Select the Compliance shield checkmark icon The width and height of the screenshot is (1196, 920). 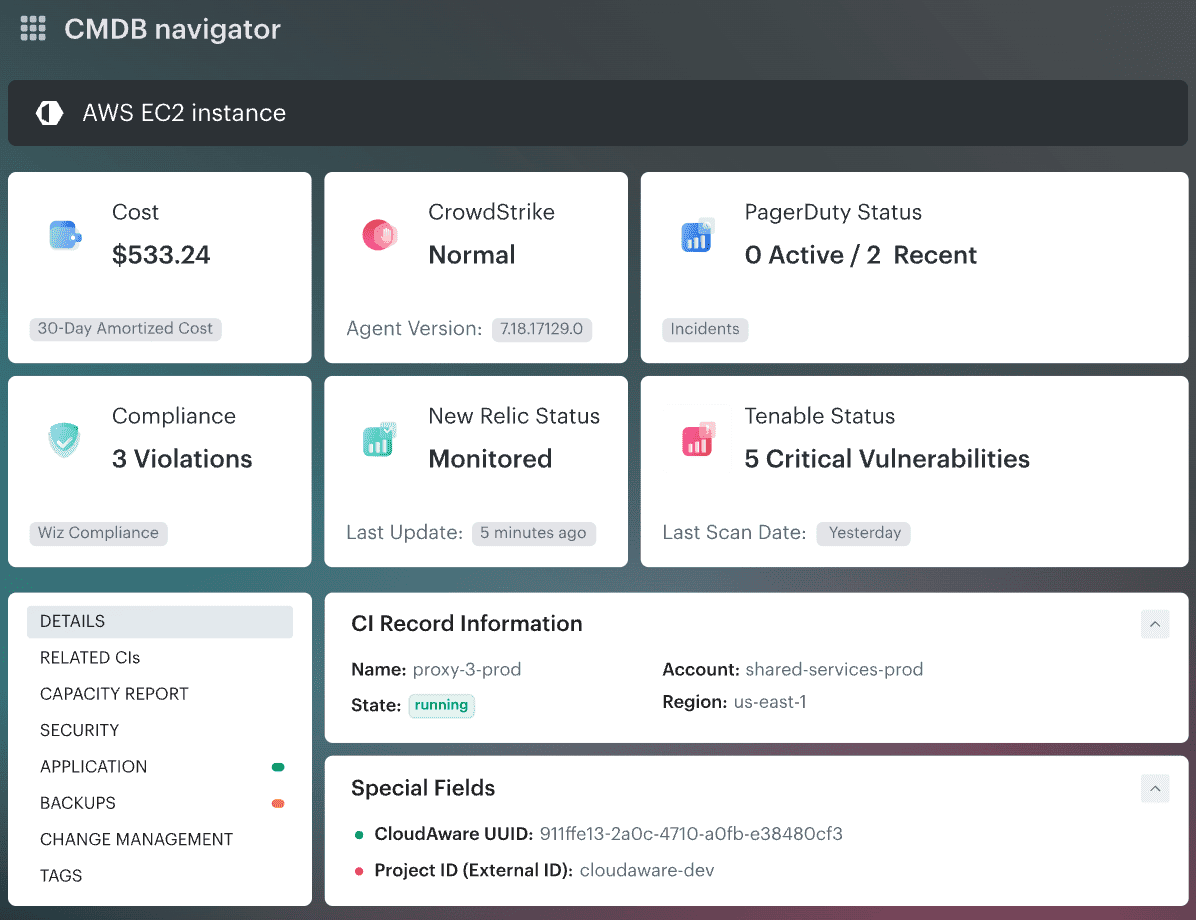pyautogui.click(x=64, y=438)
